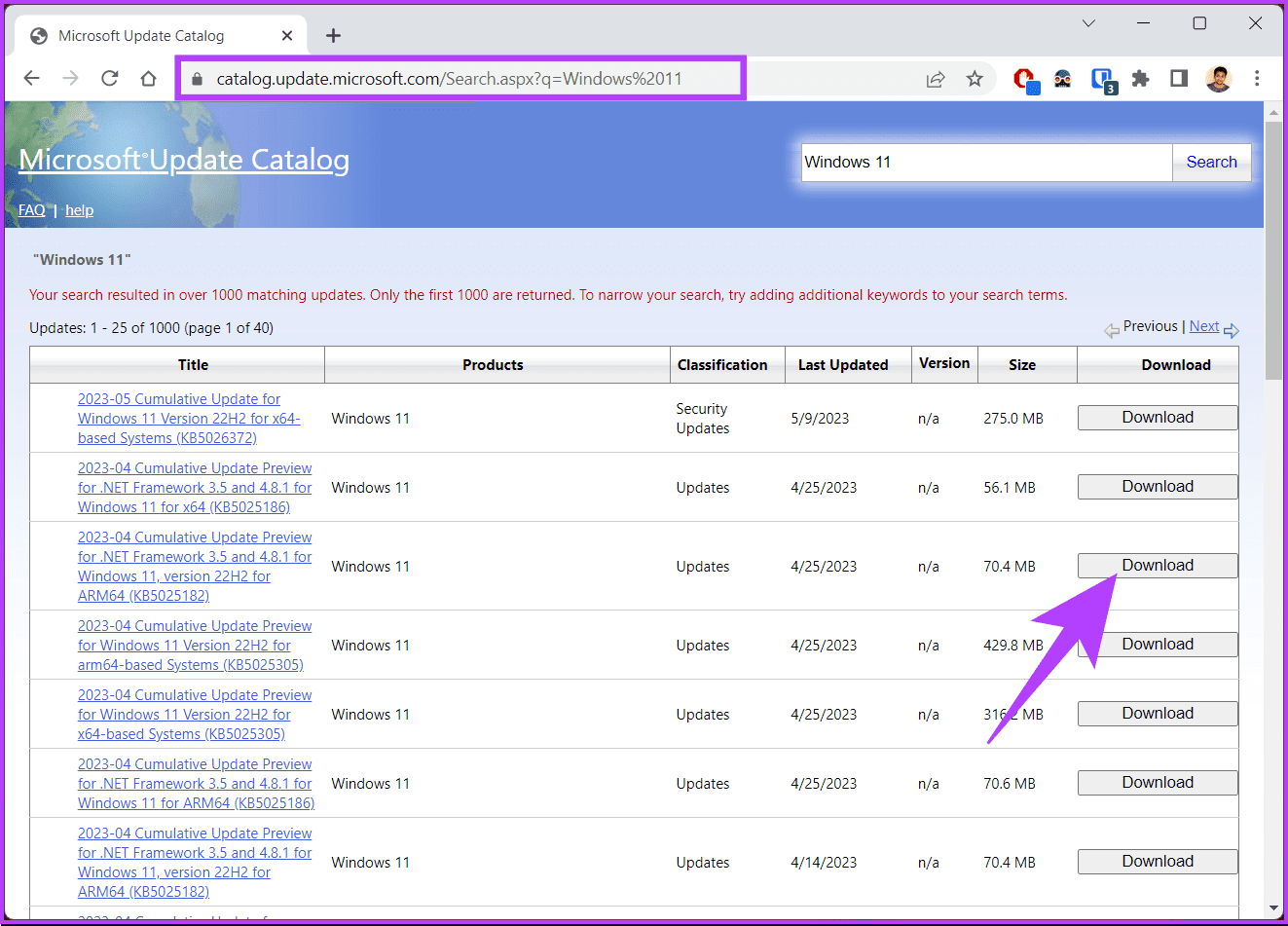
Task: Expand the tab search chevron
Action: (x=1088, y=23)
